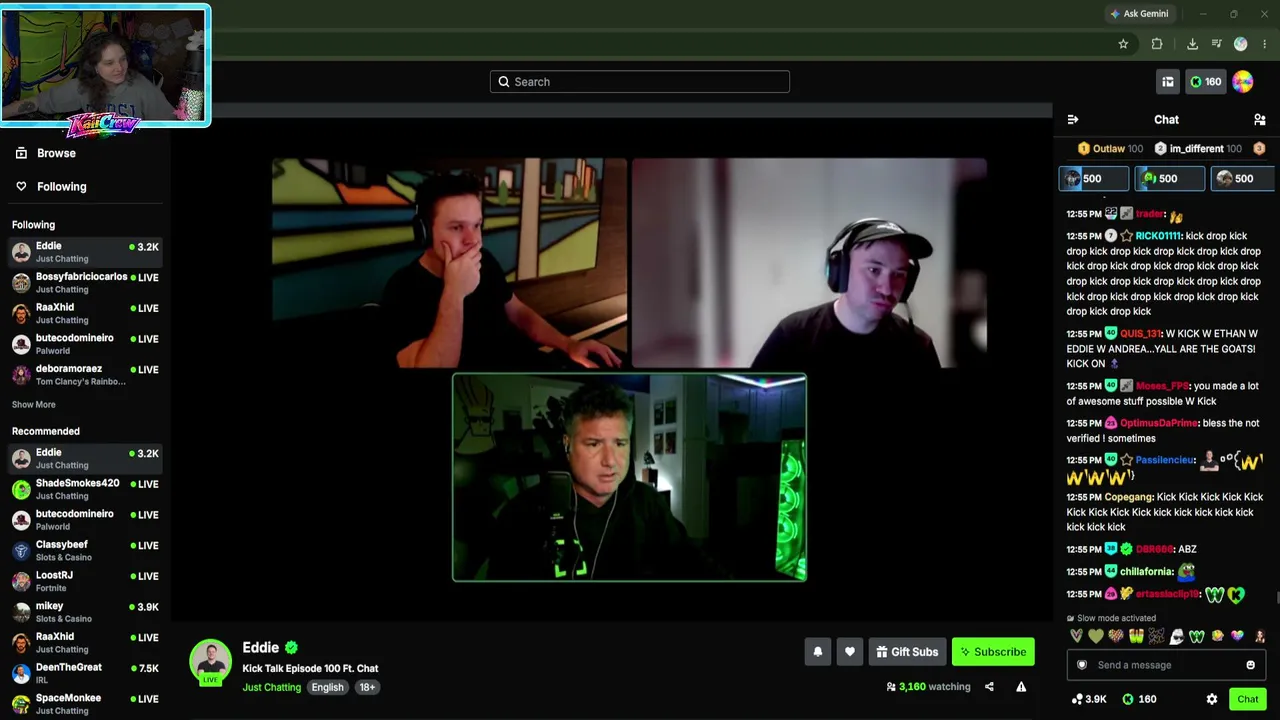Viewport: 1280px width, 720px height.
Task: Select Outlaw on the chat leaderboard
Action: tap(1110, 149)
